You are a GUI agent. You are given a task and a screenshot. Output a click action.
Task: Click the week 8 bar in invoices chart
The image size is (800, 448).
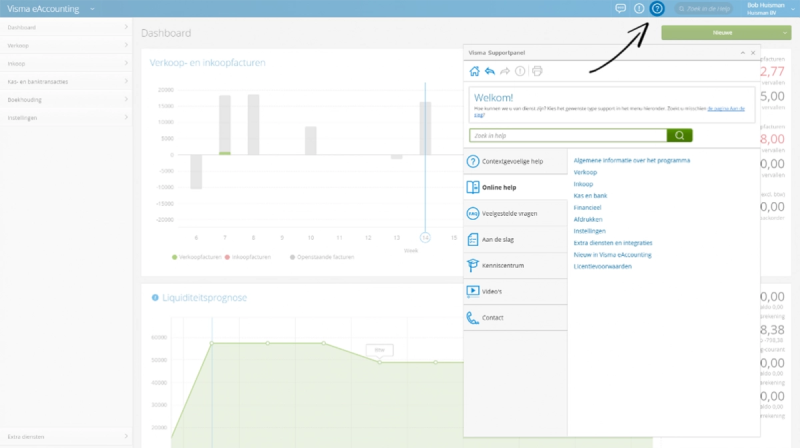tap(254, 125)
